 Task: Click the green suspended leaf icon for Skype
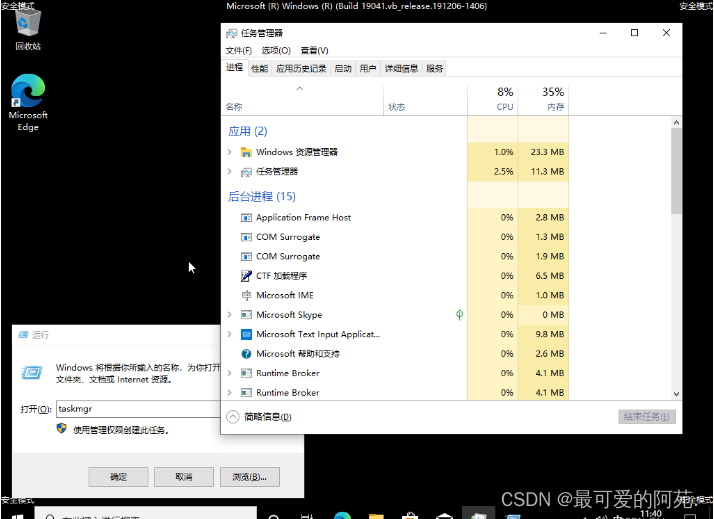click(x=459, y=315)
